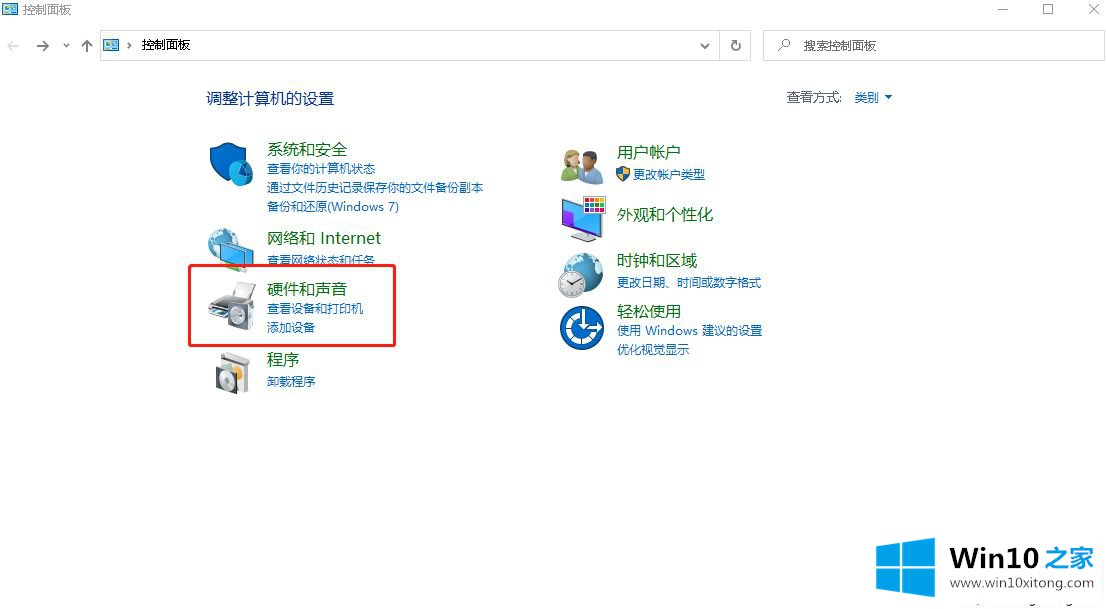Click the Control Panel icon in address bar
Image resolution: width=1106 pixels, height=609 pixels.
[x=111, y=45]
